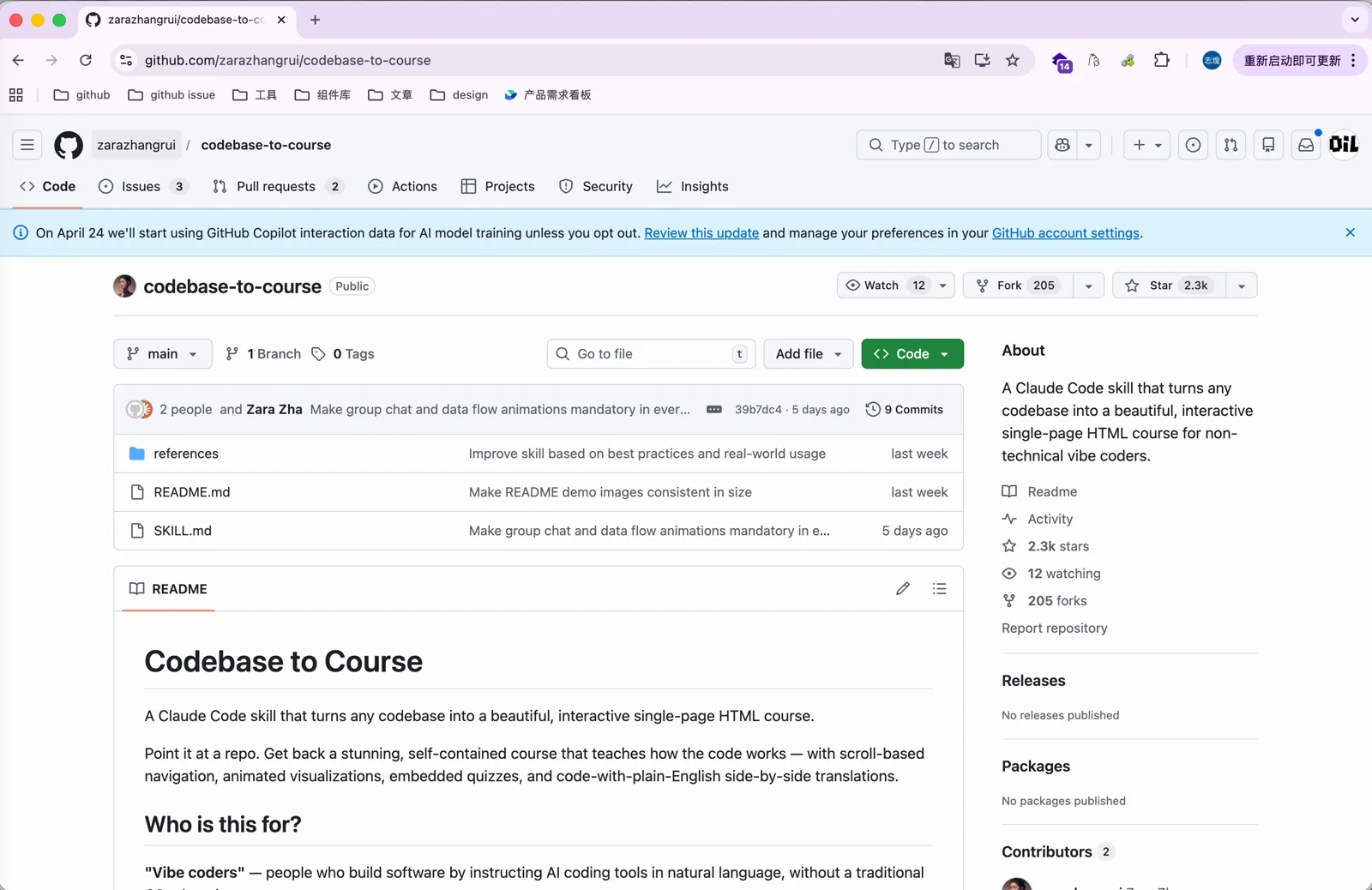Open commit 39b7dc4
The width and height of the screenshot is (1372, 890).
758,410
